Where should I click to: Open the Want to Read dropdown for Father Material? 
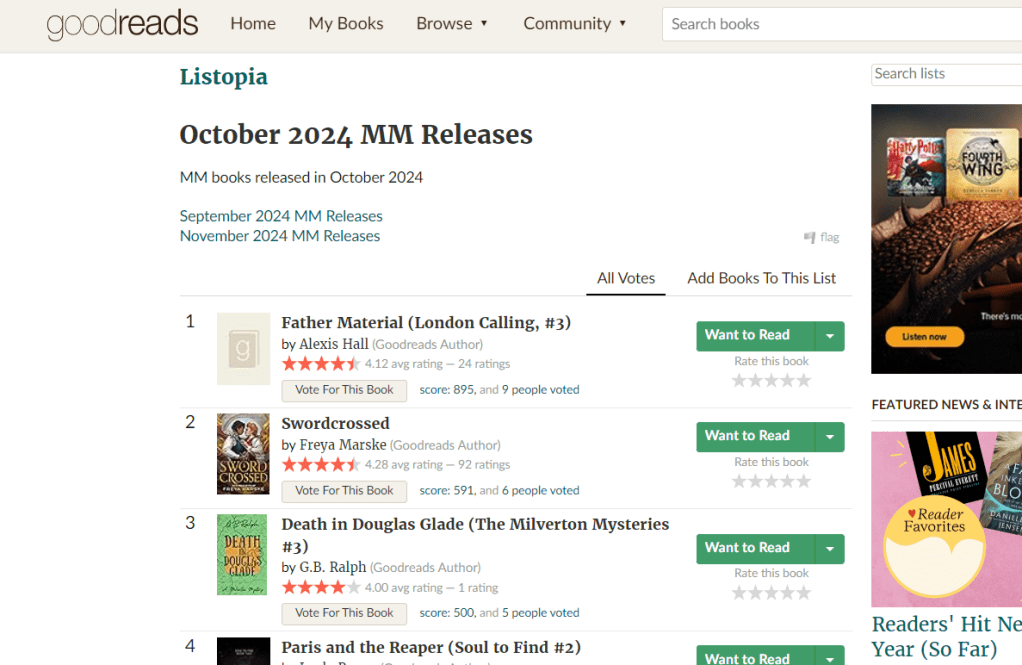[x=831, y=336]
